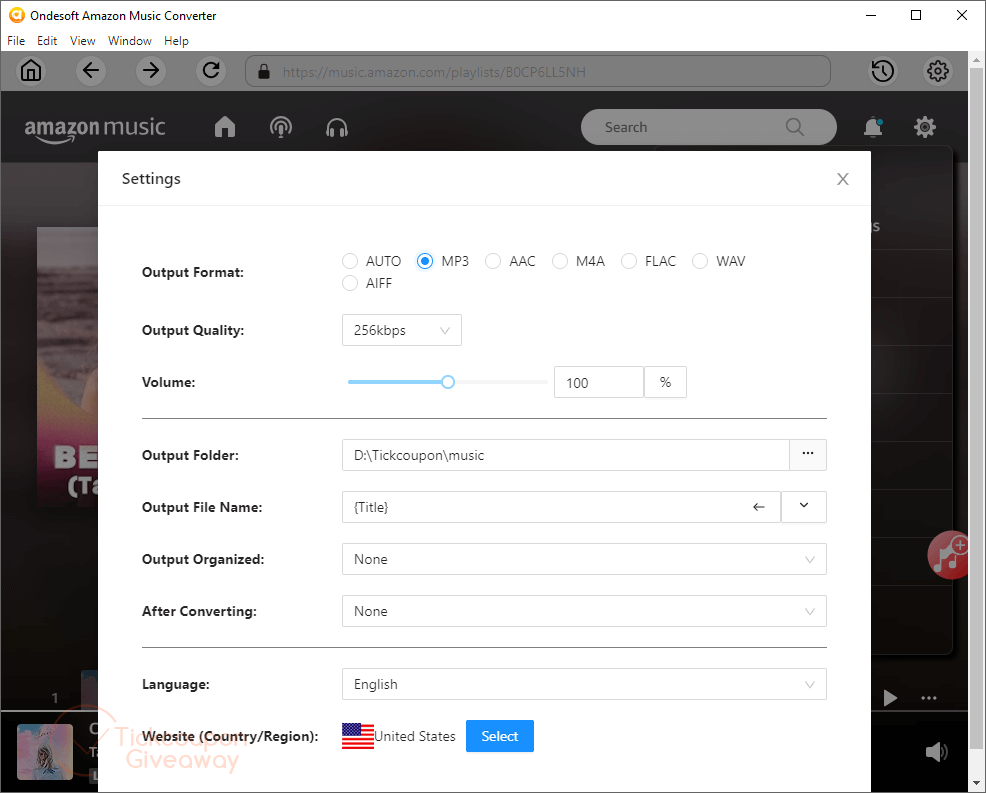Image resolution: width=986 pixels, height=793 pixels.
Task: Open the View menu
Action: pos(82,41)
